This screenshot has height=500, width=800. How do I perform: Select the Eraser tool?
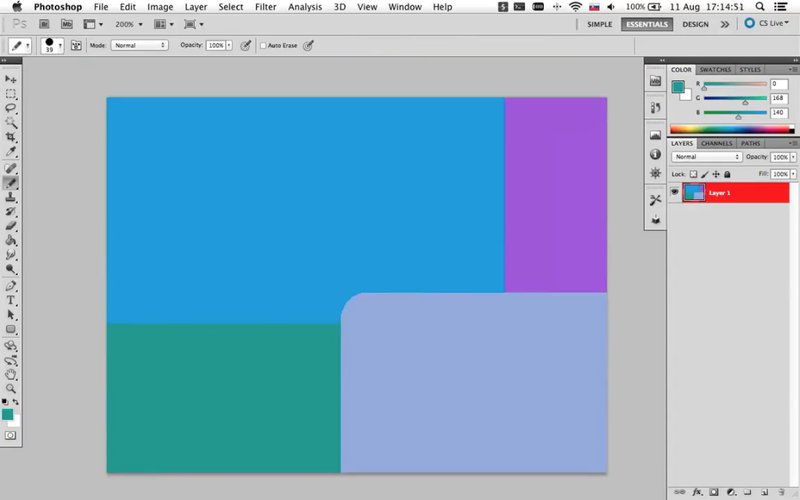(x=11, y=226)
